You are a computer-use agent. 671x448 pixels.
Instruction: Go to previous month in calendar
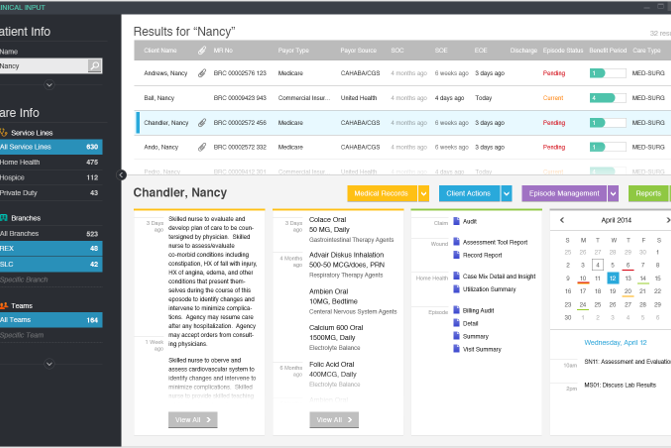[x=561, y=220]
